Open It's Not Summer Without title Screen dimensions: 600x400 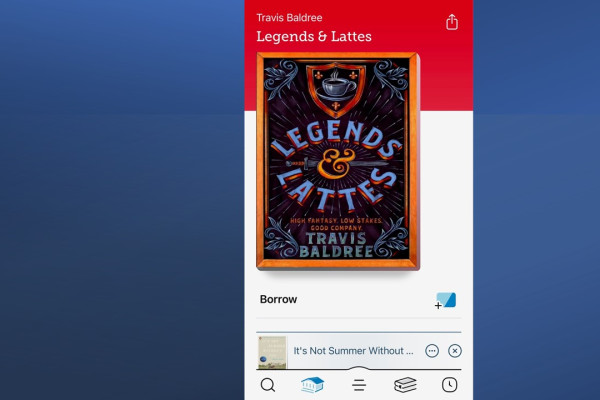coord(353,351)
